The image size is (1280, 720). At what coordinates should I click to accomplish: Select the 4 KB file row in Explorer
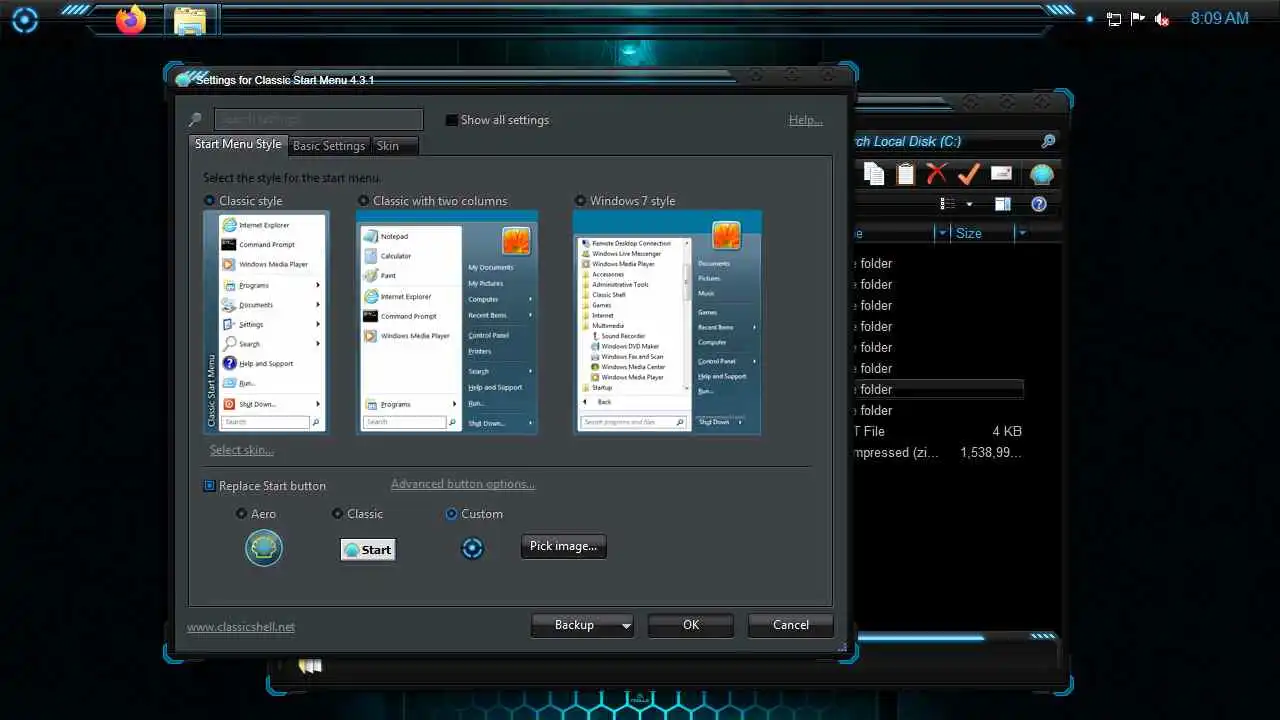937,431
